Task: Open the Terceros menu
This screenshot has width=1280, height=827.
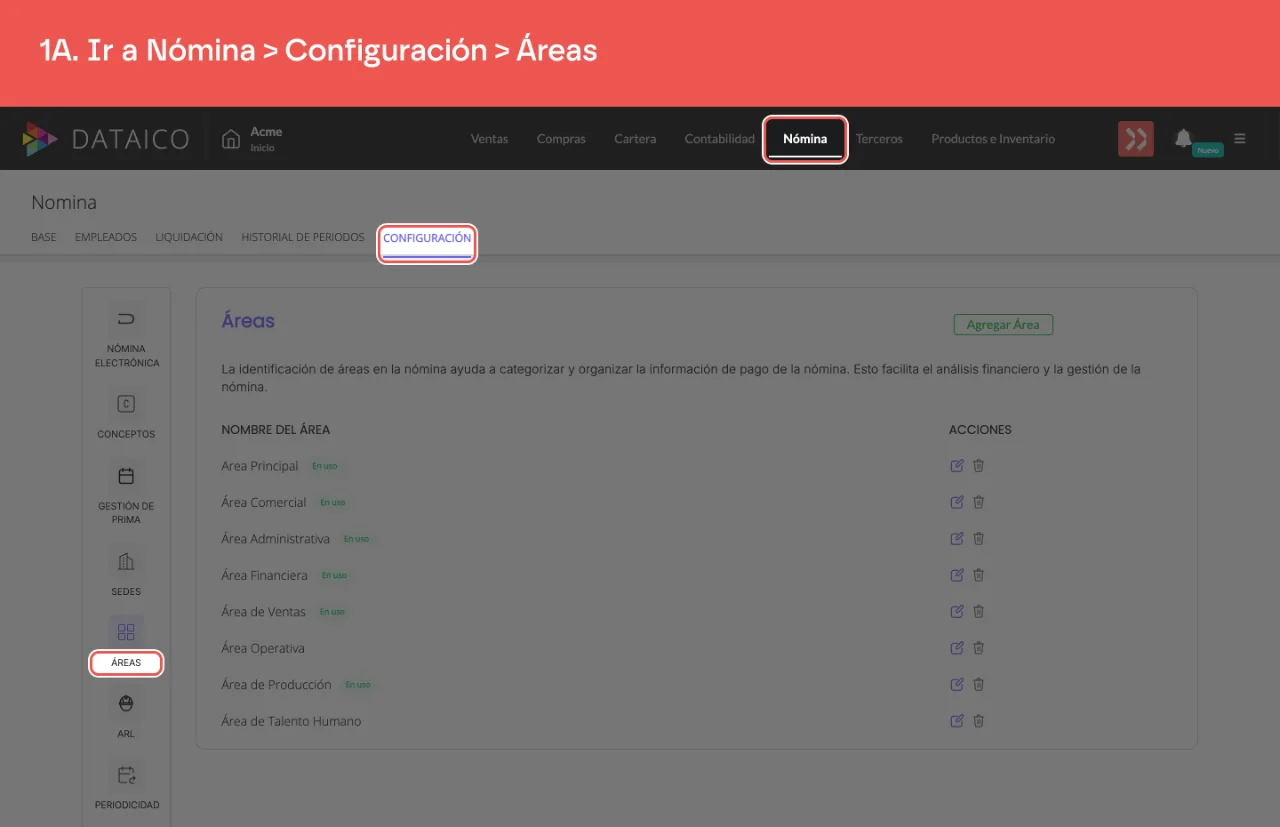Action: click(879, 139)
